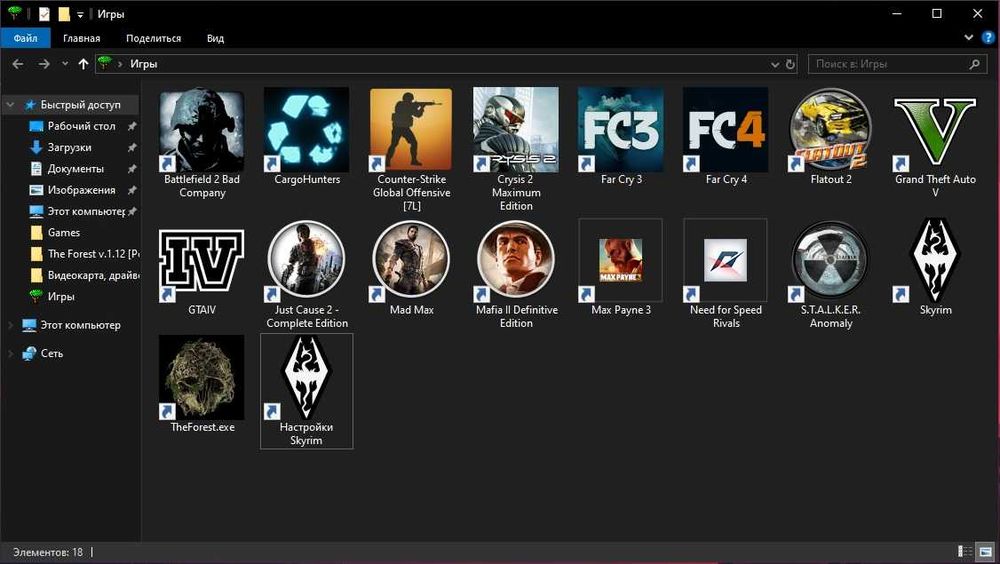Select Counter-Strike Global Offensive [7L] icon
Image resolution: width=1000 pixels, height=564 pixels.
pos(411,131)
